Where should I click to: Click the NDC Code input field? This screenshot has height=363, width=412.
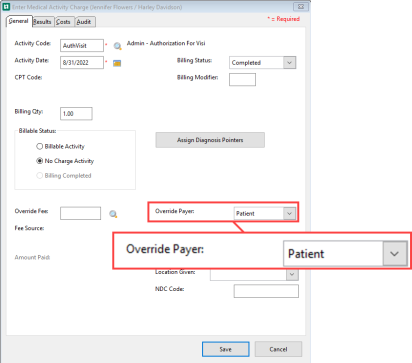pos(266,291)
